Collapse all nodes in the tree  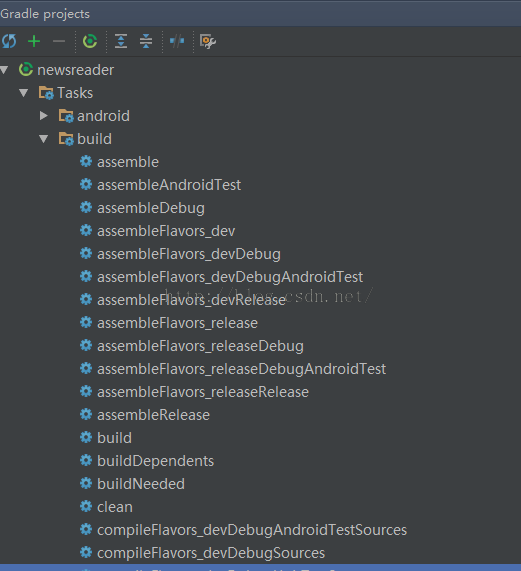tap(146, 41)
